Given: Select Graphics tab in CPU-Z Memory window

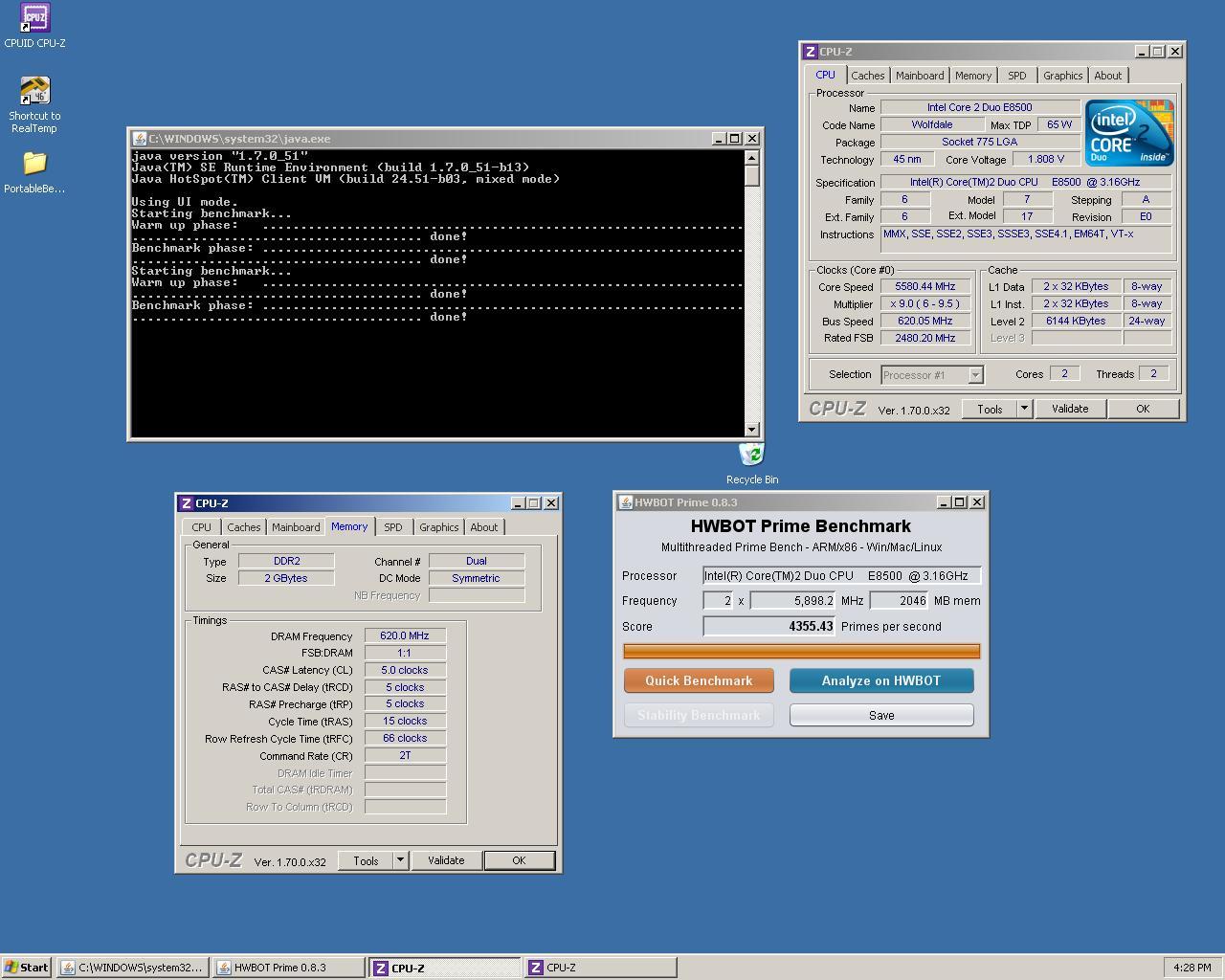Looking at the screenshot, I should pyautogui.click(x=438, y=527).
